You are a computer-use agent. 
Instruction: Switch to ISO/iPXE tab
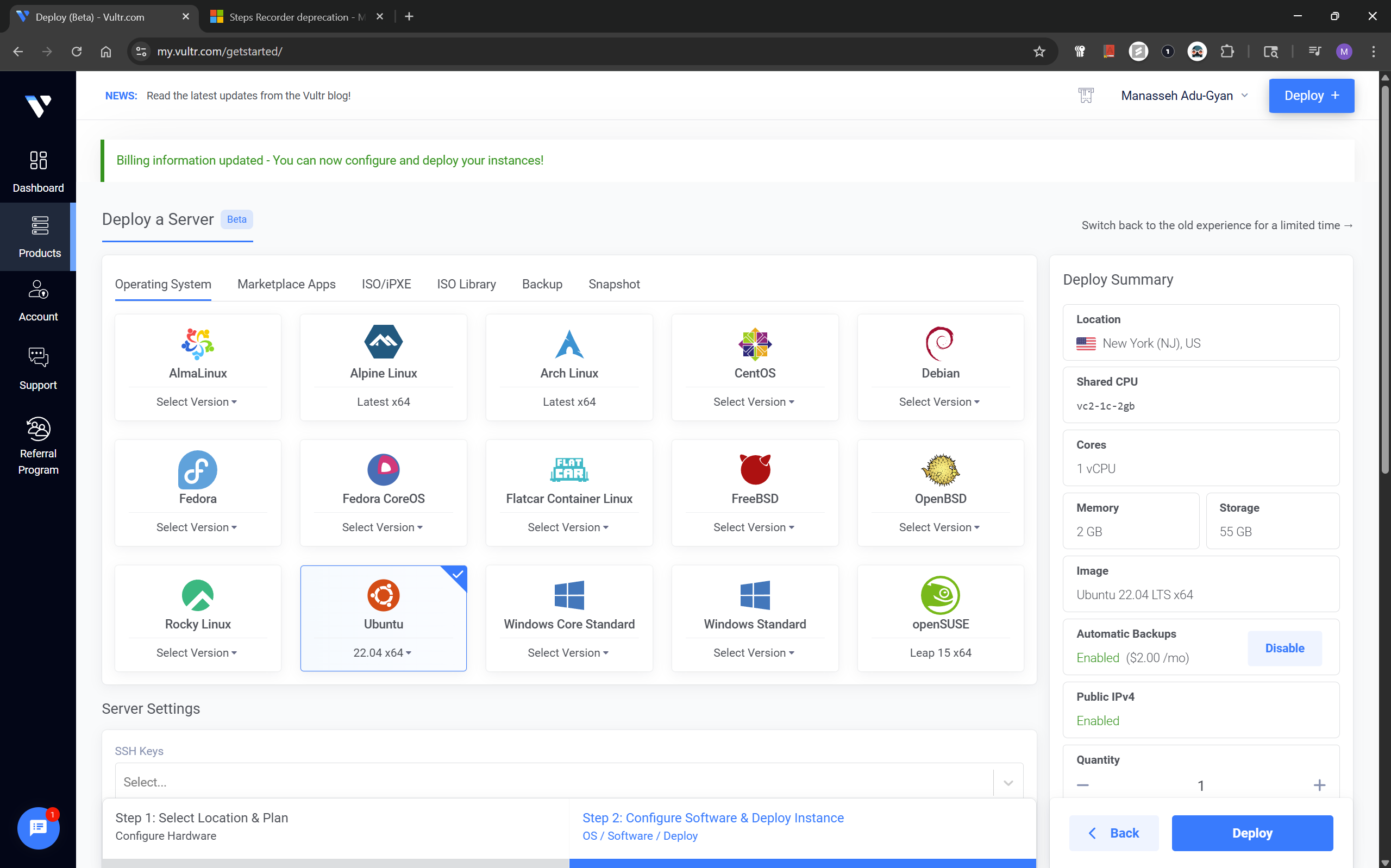click(386, 284)
